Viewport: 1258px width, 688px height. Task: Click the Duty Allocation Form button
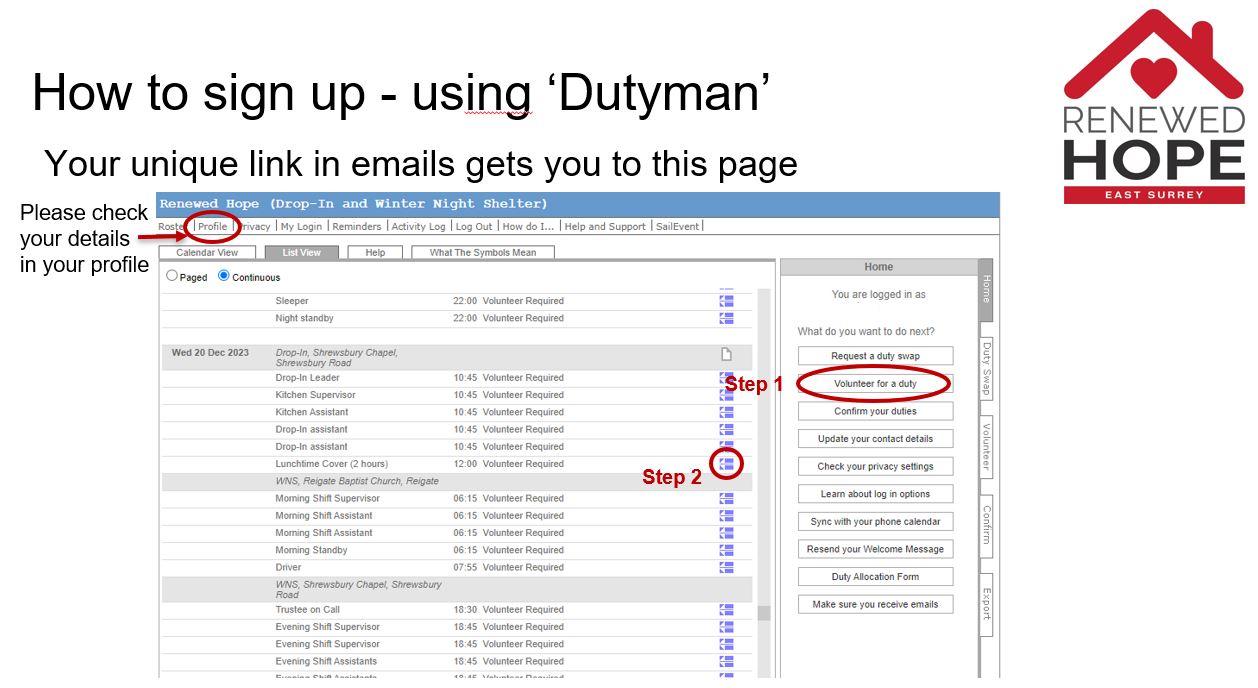tap(875, 577)
